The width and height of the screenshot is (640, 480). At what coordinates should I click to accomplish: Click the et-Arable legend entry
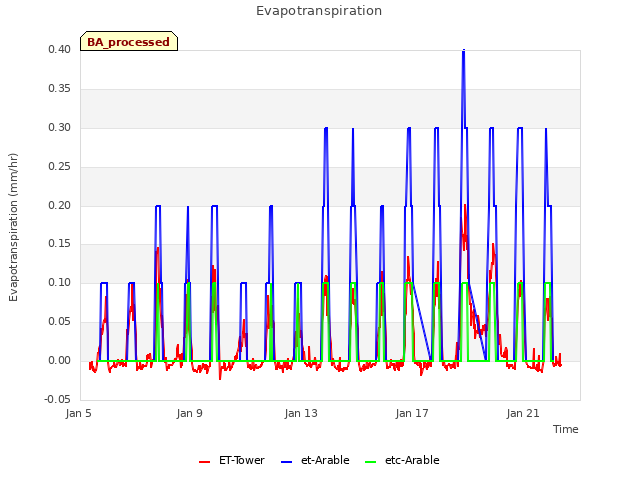click(315, 460)
